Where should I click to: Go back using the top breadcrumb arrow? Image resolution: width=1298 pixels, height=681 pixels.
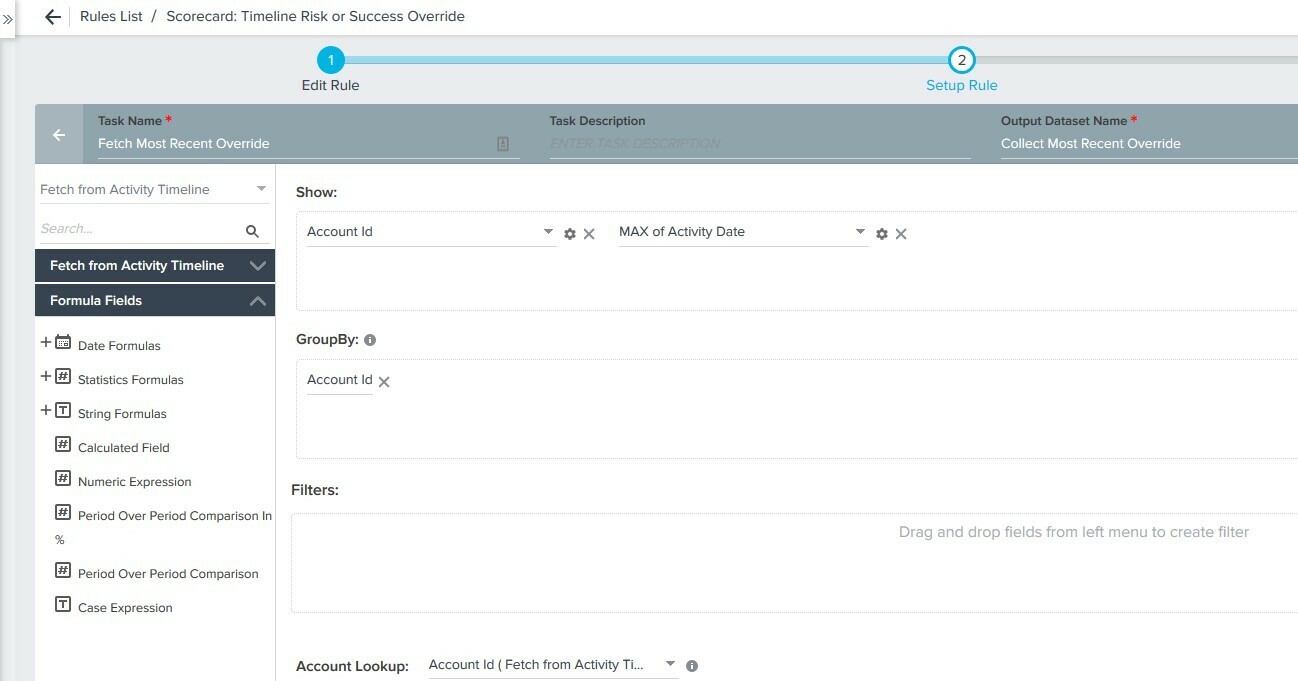pyautogui.click(x=53, y=17)
